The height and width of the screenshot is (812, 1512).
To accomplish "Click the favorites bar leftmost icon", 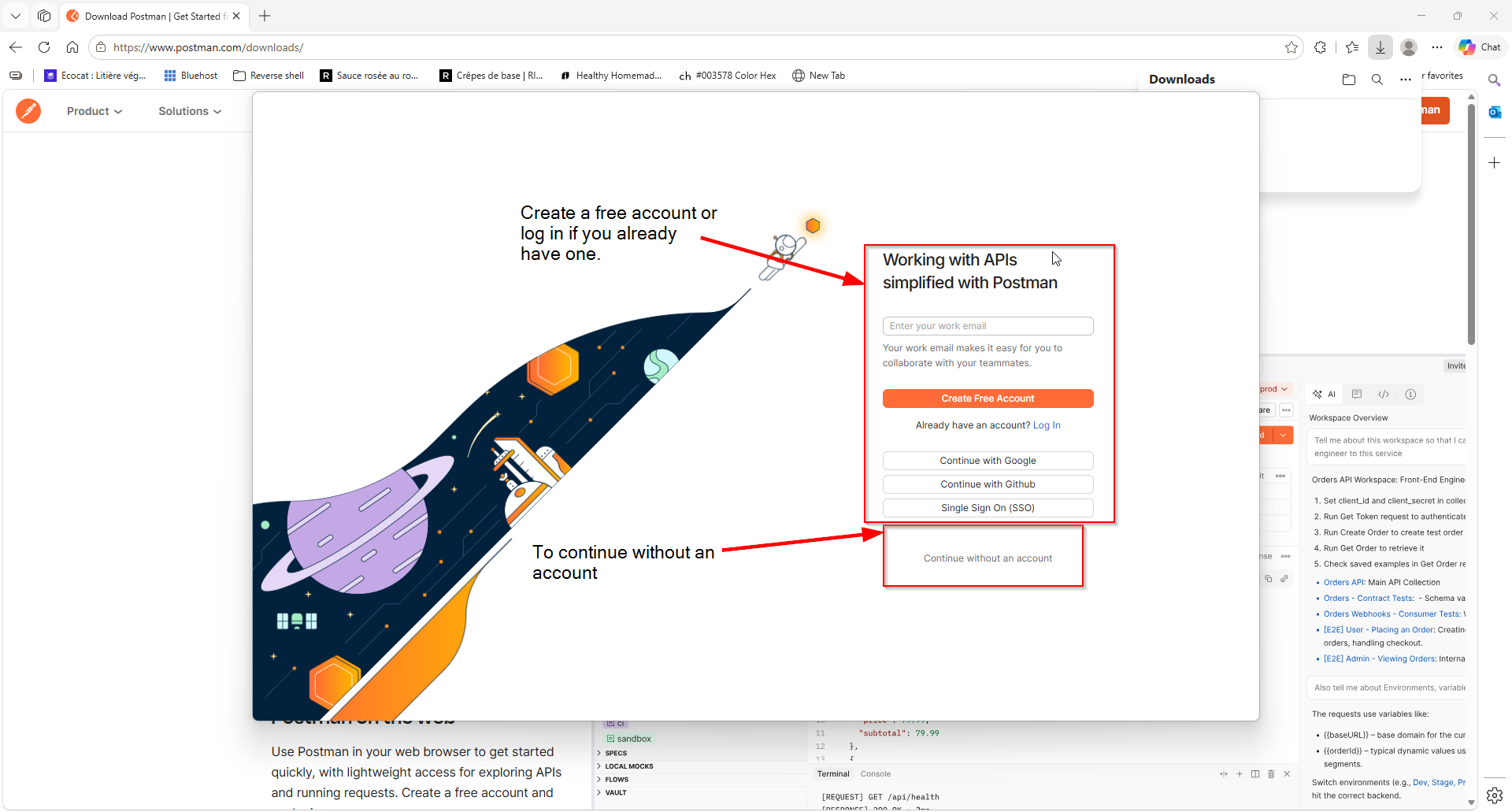I will (16, 76).
